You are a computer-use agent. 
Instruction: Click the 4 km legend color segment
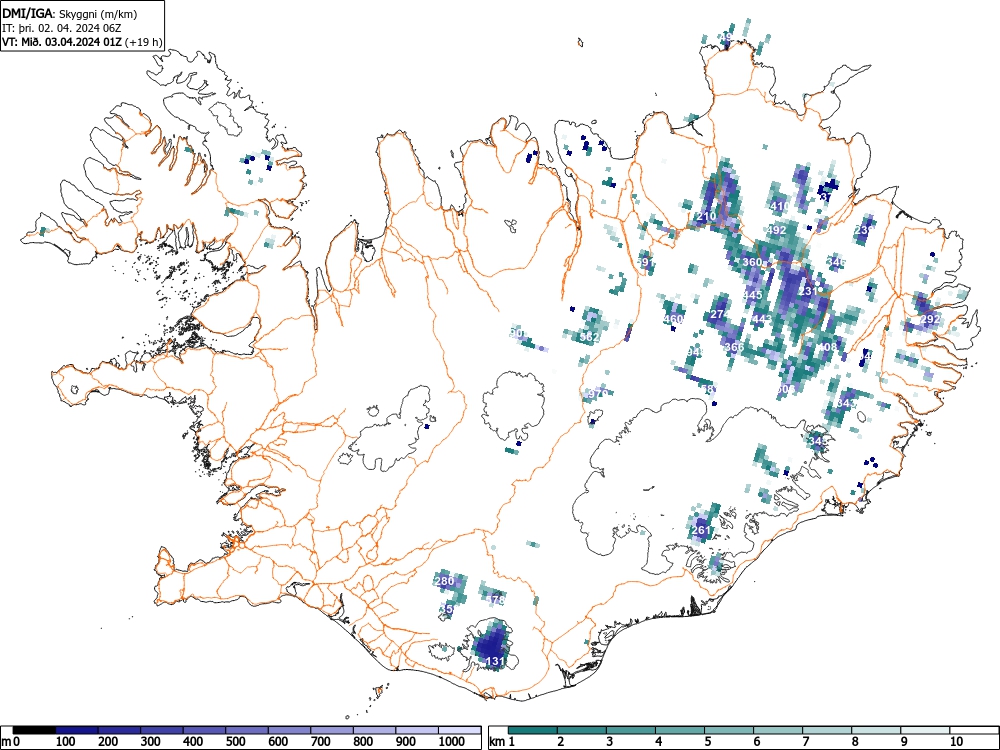[680, 730]
